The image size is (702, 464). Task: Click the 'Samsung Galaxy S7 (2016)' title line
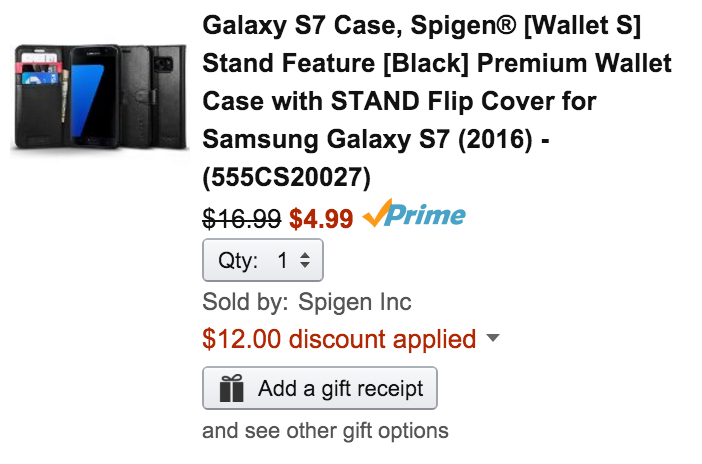(x=368, y=139)
